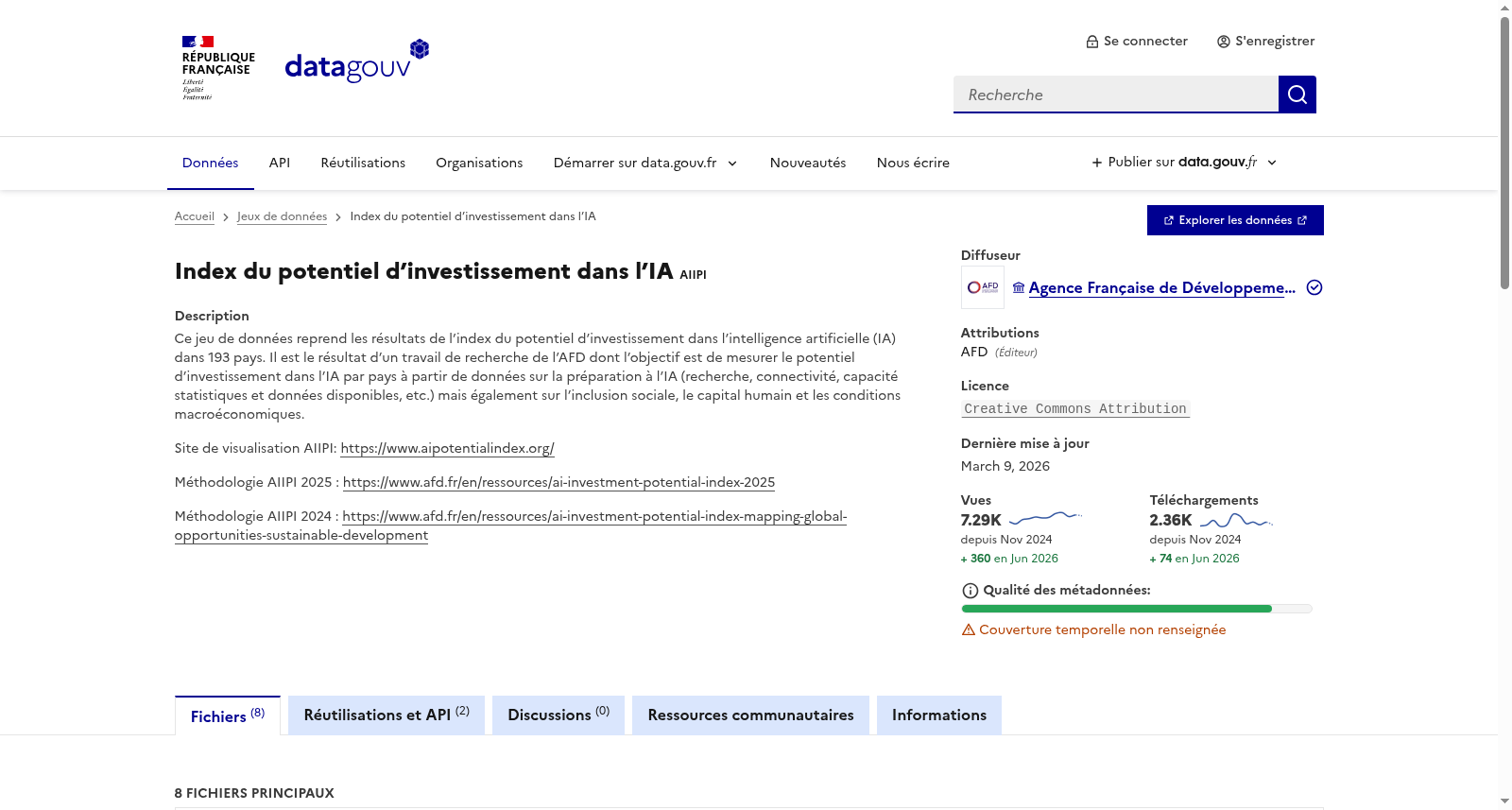Viewport: 1512px width, 810px height.
Task: Click Jeux de données breadcrumb link
Action: [x=282, y=216]
